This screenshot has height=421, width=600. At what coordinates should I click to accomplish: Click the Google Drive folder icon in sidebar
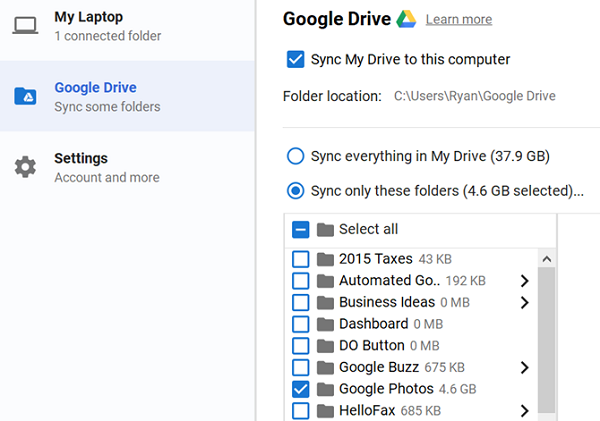tap(25, 96)
